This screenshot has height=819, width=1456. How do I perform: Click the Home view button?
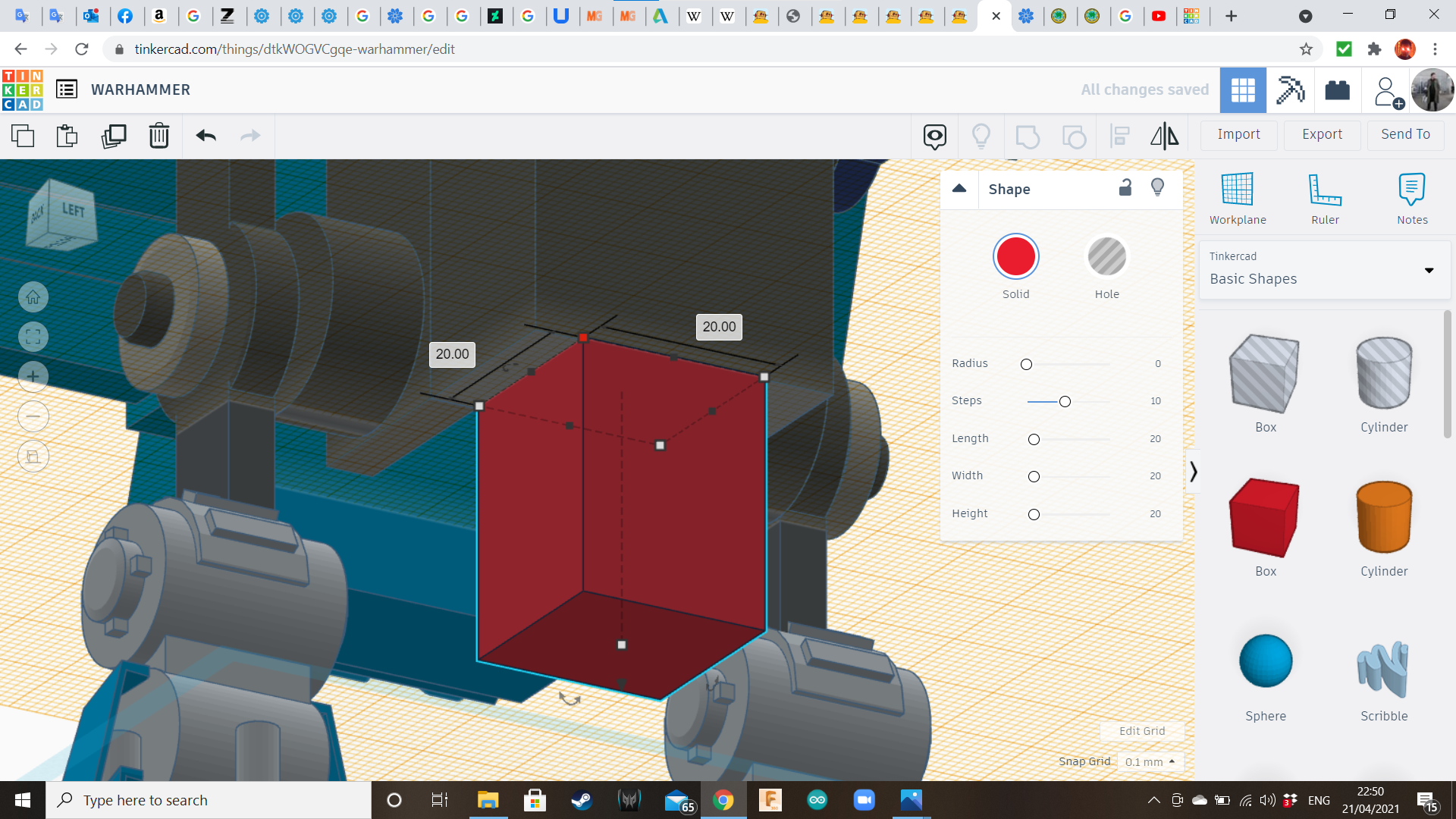(33, 297)
